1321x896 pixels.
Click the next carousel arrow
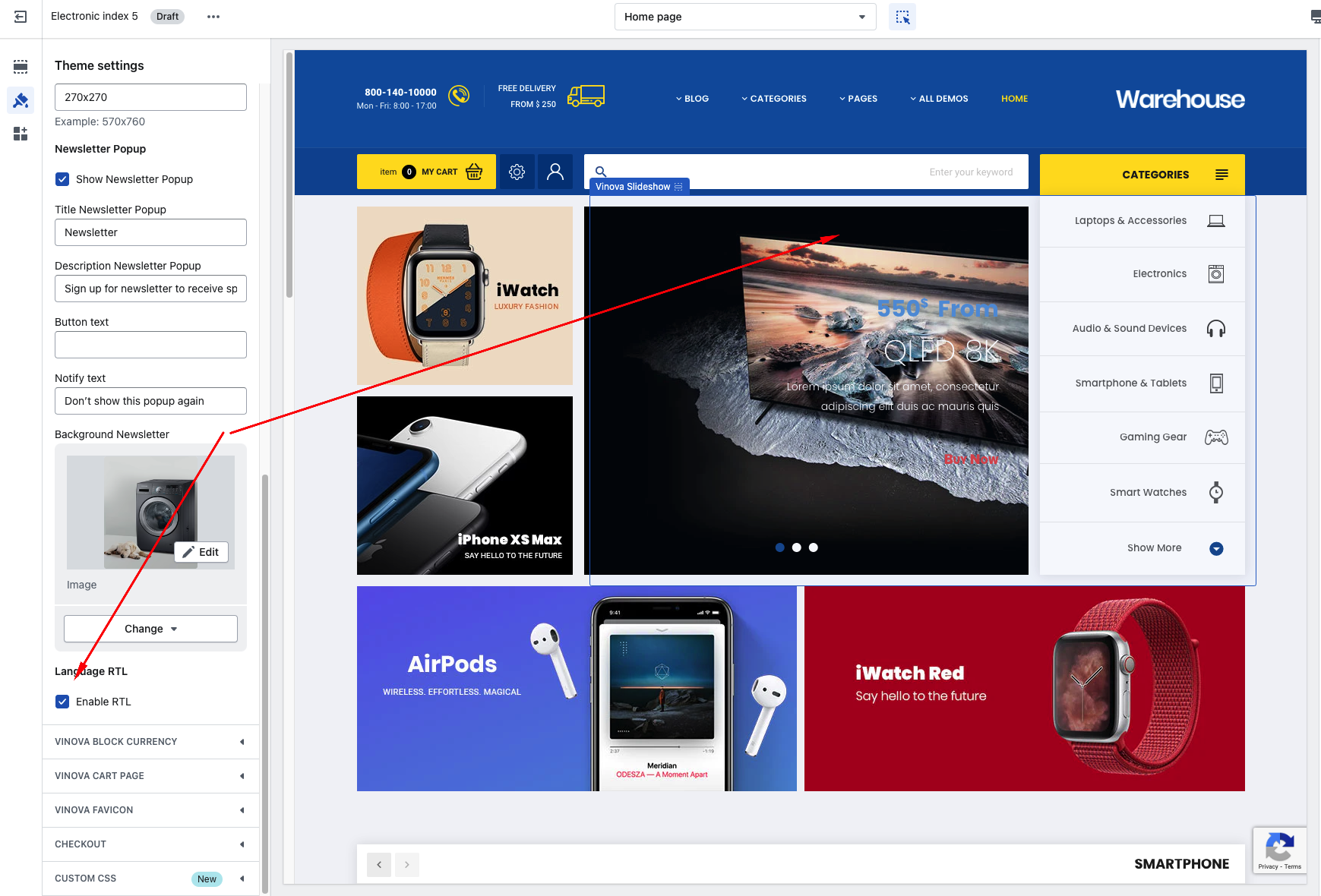click(407, 864)
